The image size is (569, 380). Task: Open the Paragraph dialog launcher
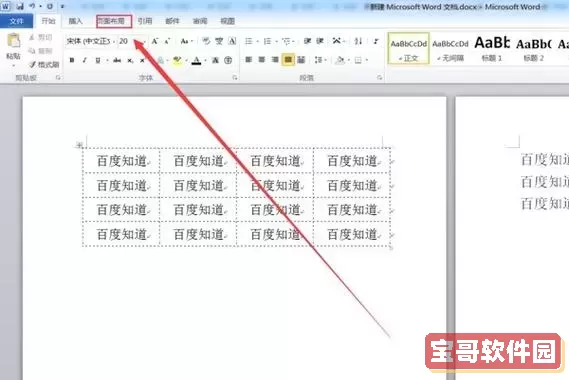[x=379, y=78]
